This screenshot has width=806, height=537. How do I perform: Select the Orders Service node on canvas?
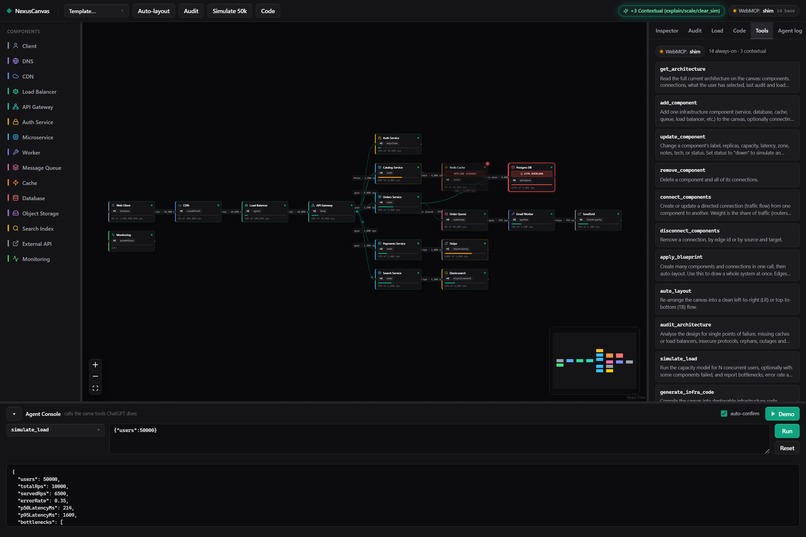(398, 203)
